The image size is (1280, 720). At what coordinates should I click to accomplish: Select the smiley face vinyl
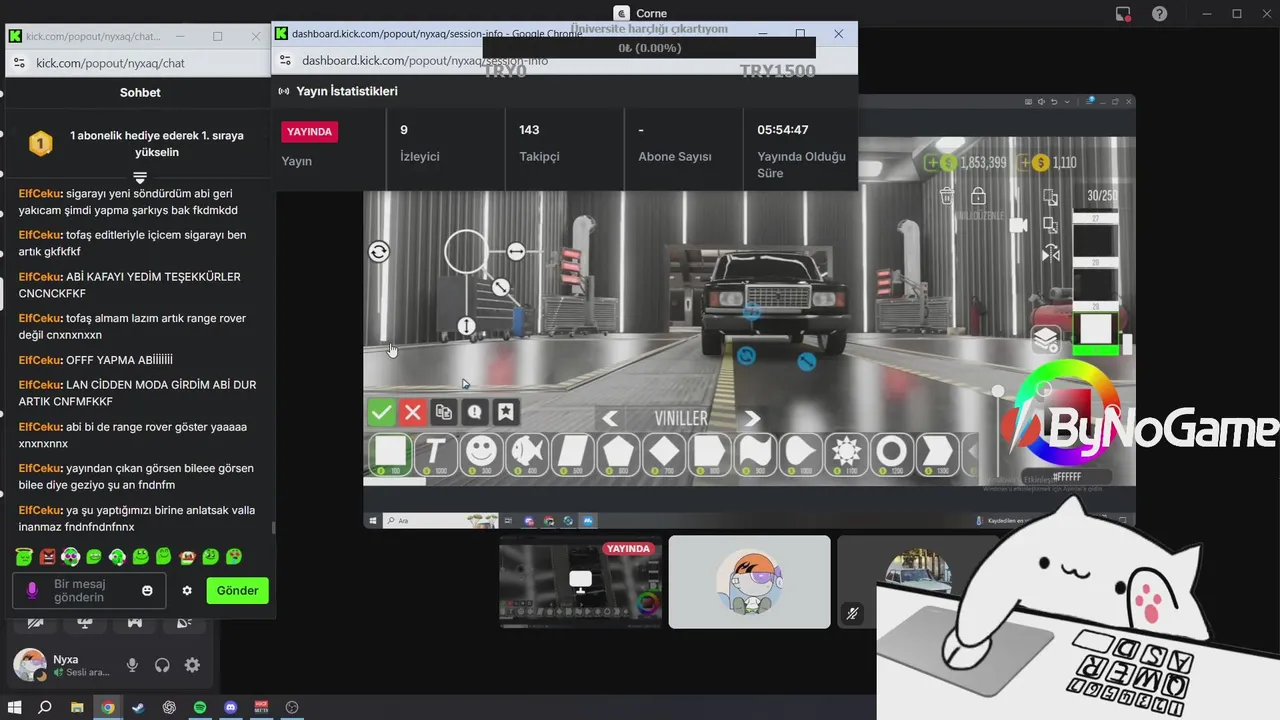click(482, 454)
